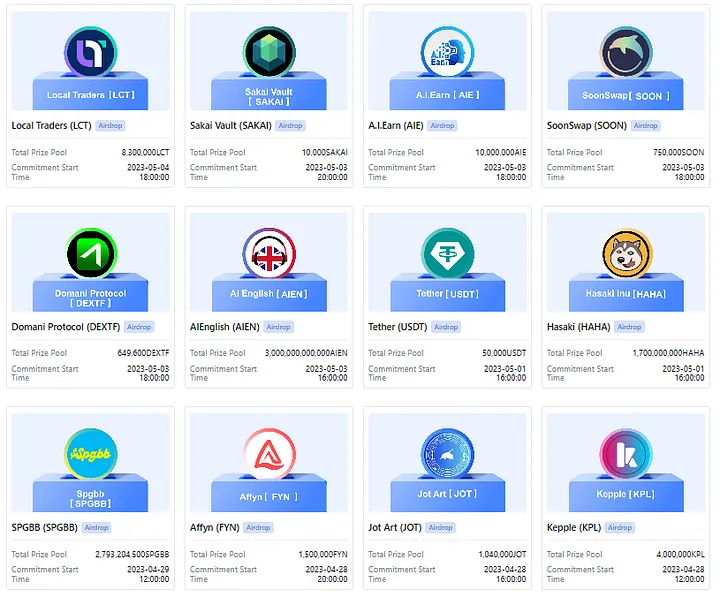Image resolution: width=720 pixels, height=596 pixels.
Task: Open the SoonSwap (SOON) title
Action: click(587, 125)
